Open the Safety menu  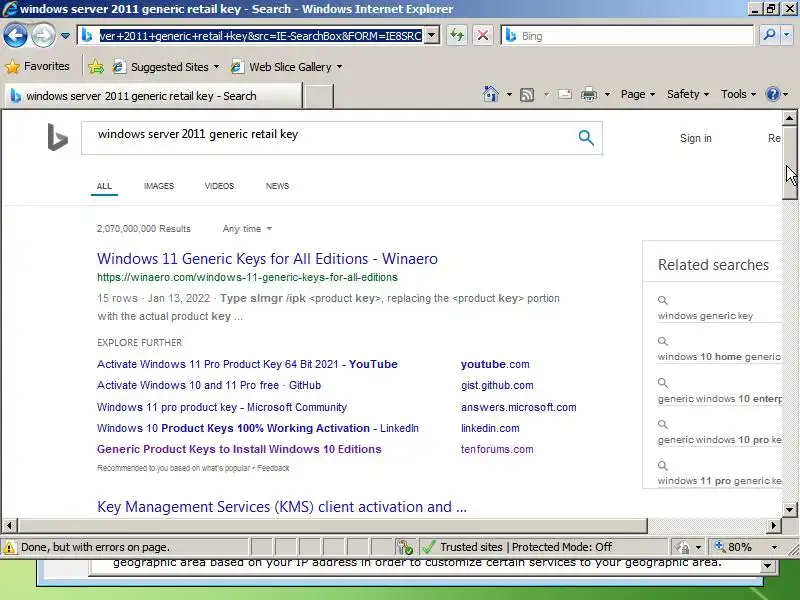click(687, 94)
